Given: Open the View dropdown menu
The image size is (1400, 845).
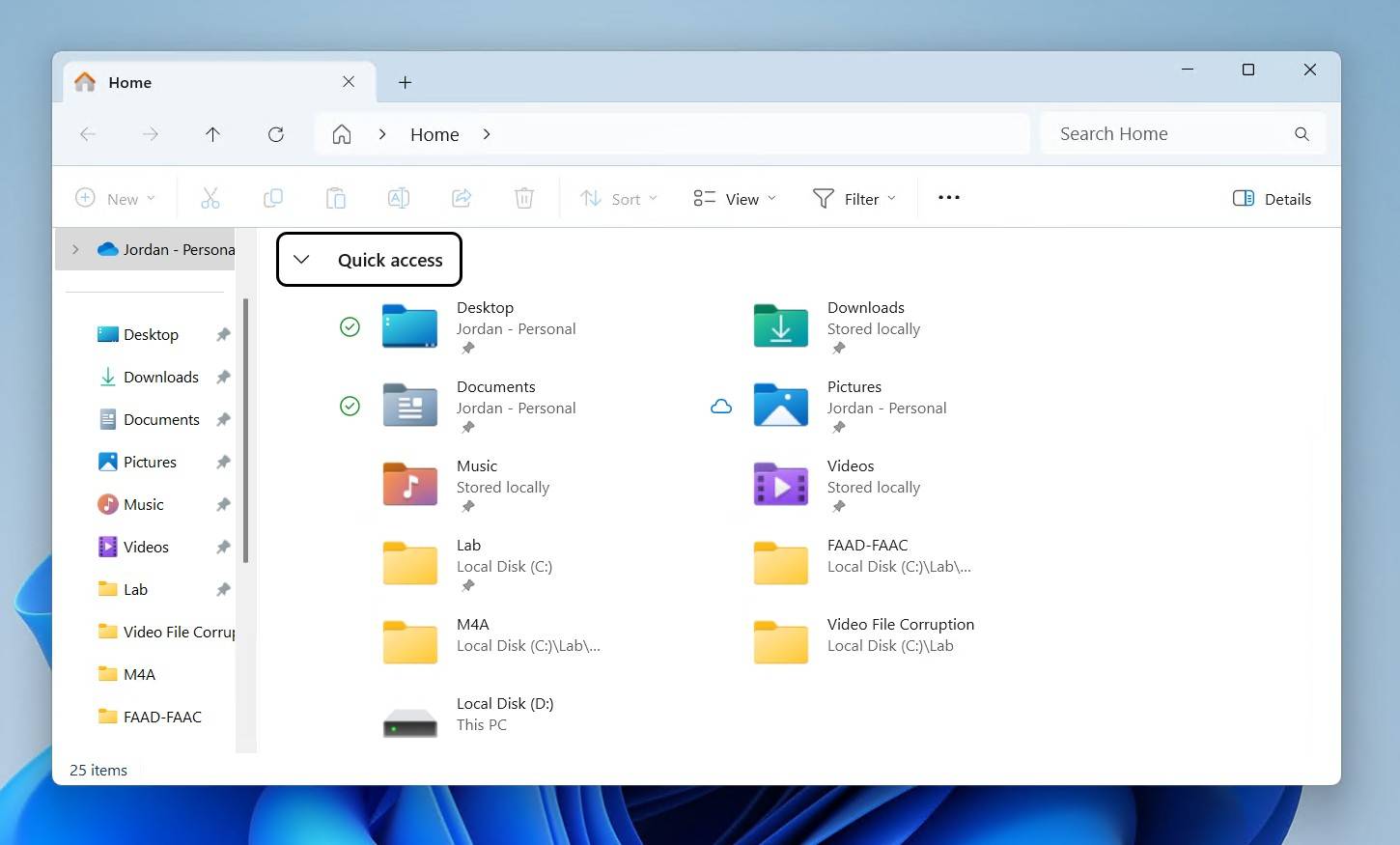Looking at the screenshot, I should 735,199.
